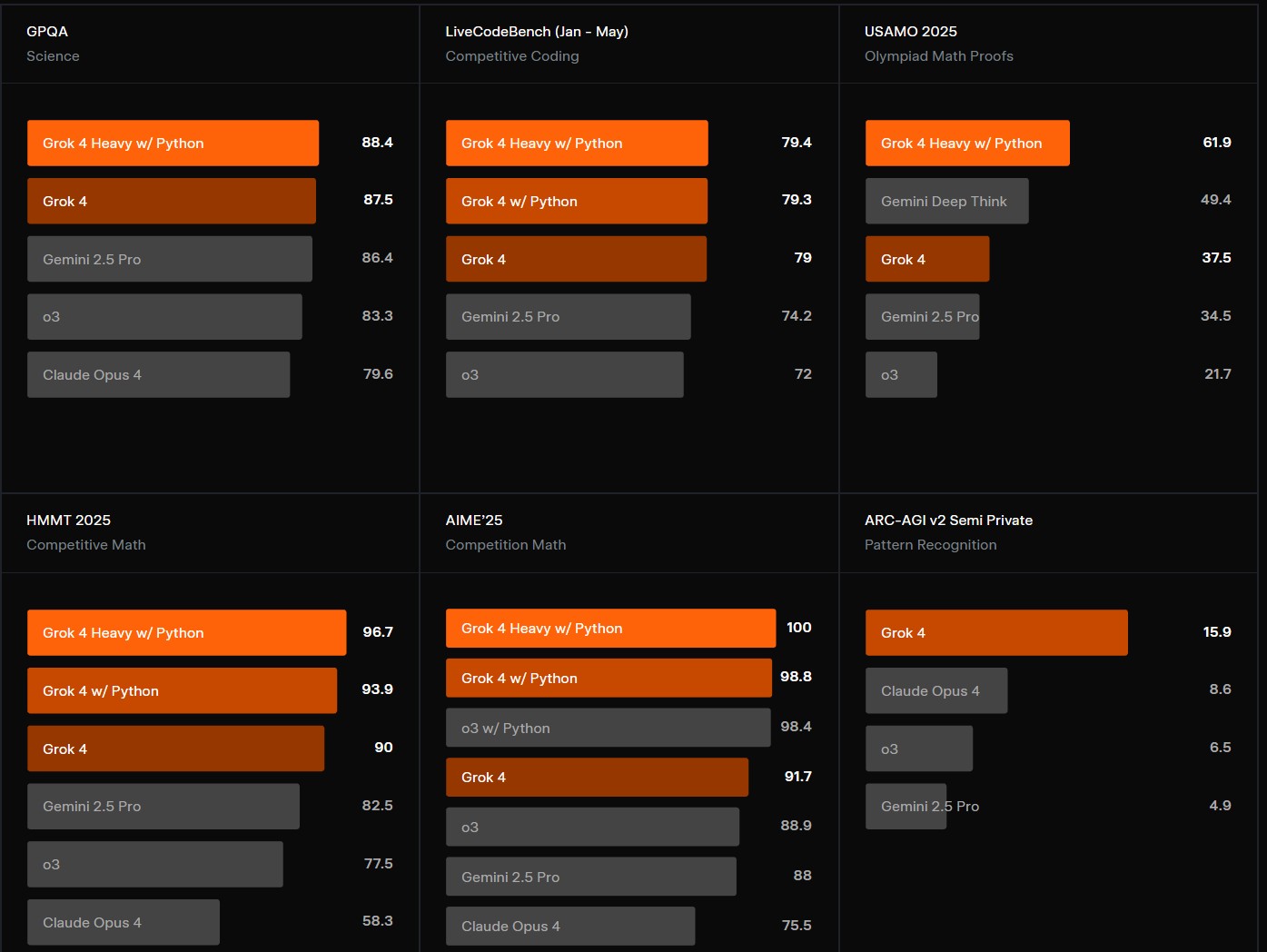Select the o3 score 72 in LiveCodeBench
The image size is (1267, 952).
(803, 374)
